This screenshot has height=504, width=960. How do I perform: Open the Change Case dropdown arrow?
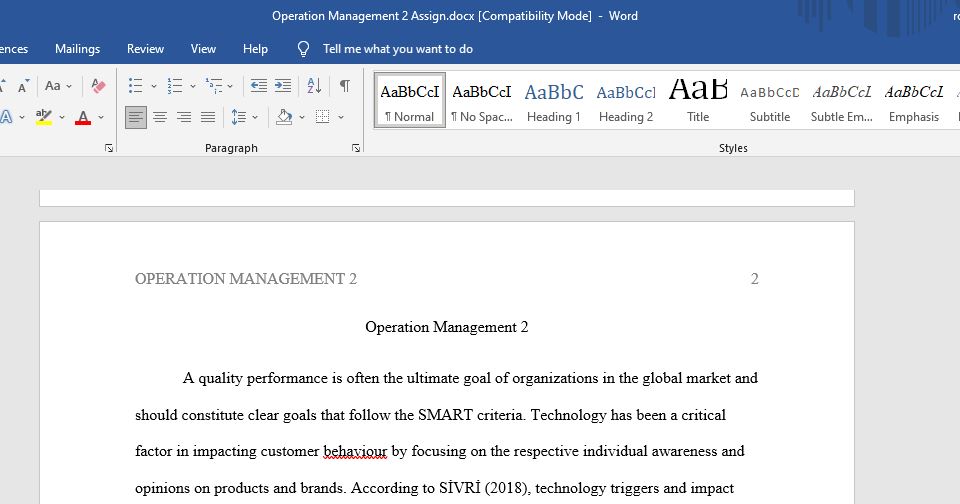click(x=69, y=86)
